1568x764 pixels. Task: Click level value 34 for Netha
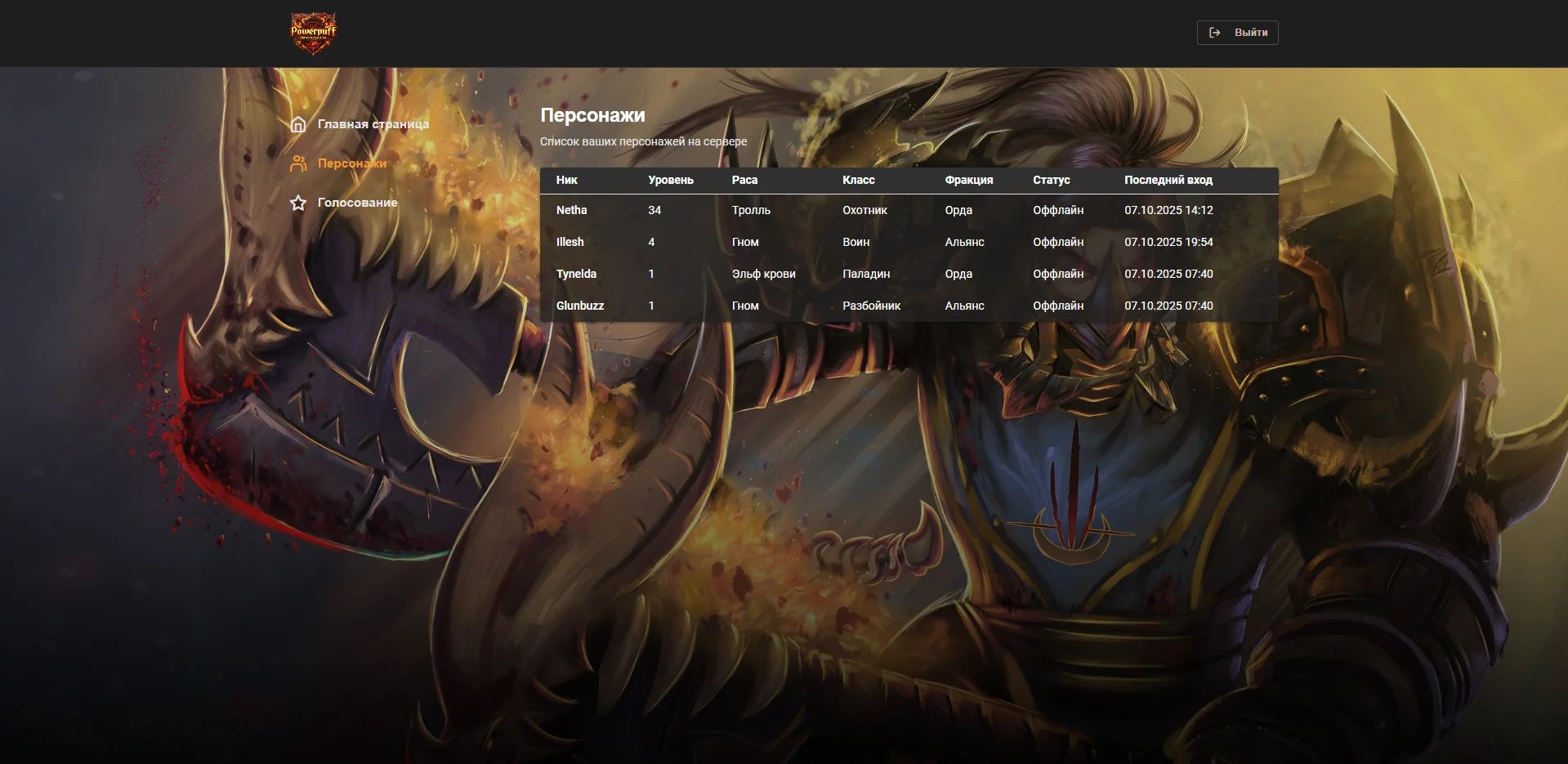click(654, 210)
